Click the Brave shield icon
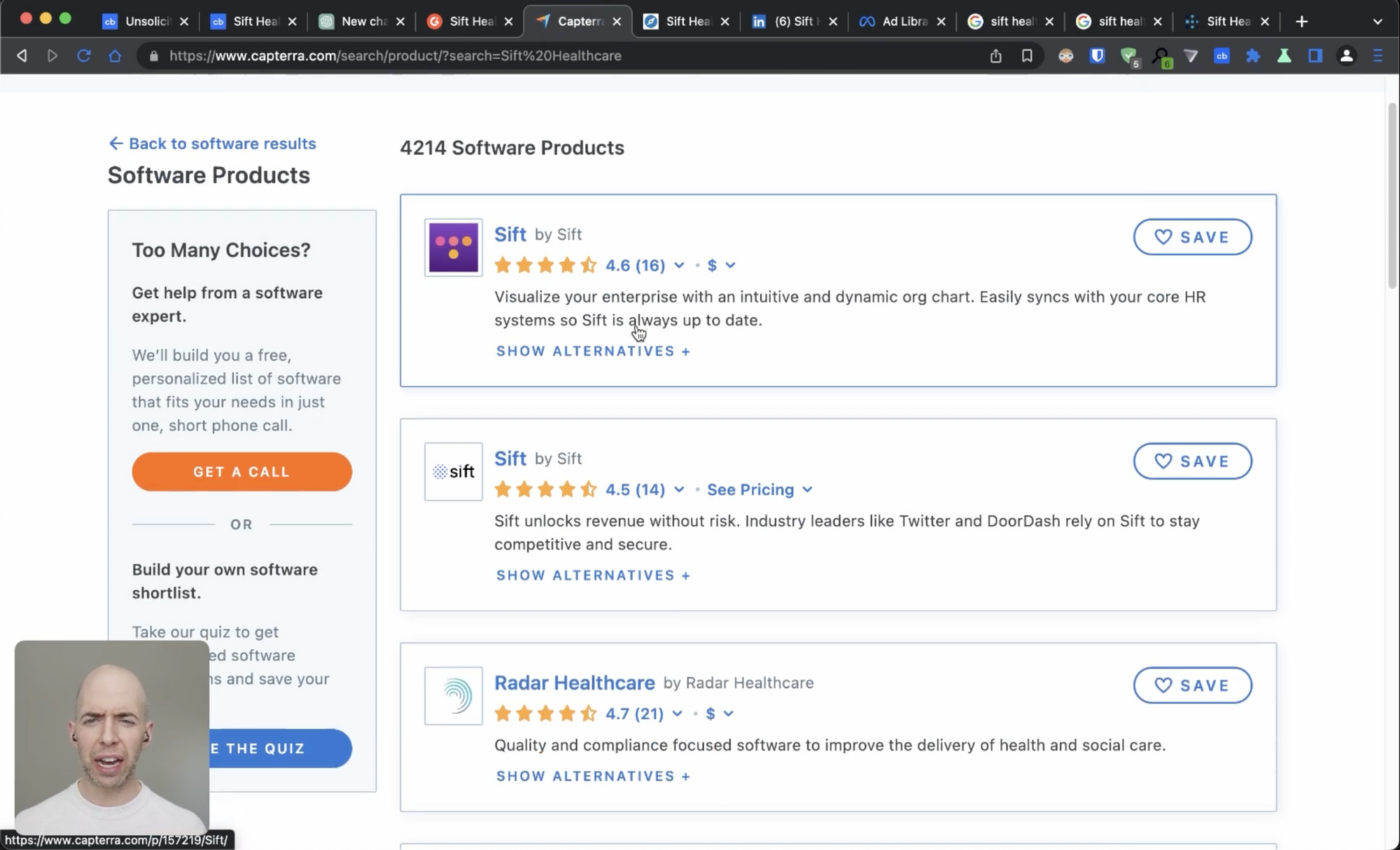This screenshot has height=850, width=1400. [x=1097, y=55]
